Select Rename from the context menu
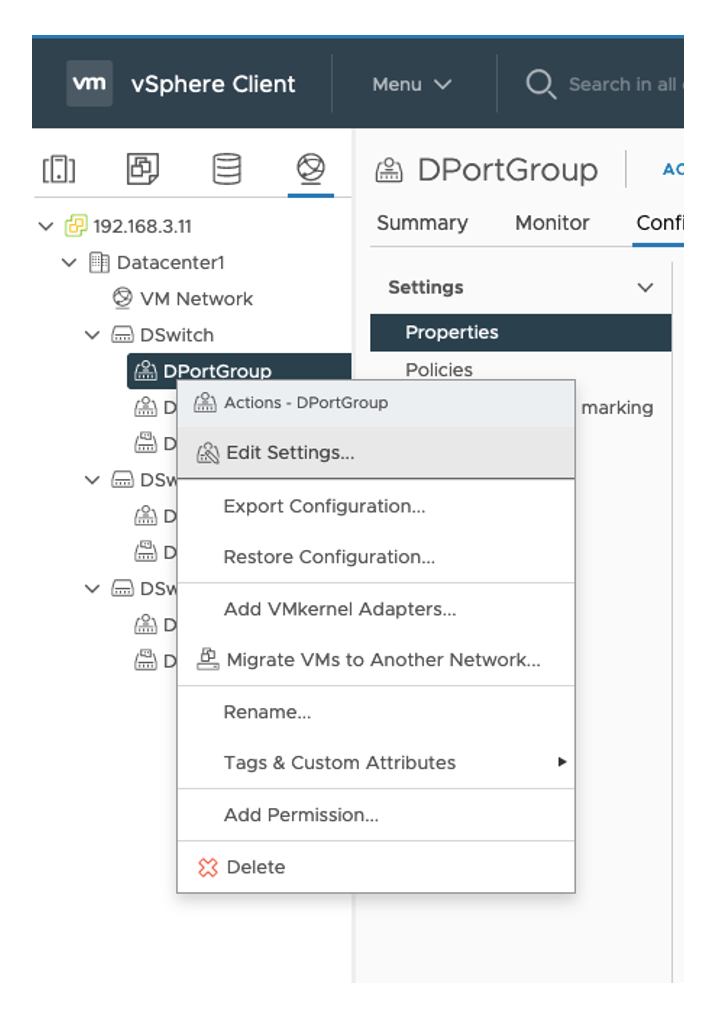718x1018 pixels. tap(376, 712)
